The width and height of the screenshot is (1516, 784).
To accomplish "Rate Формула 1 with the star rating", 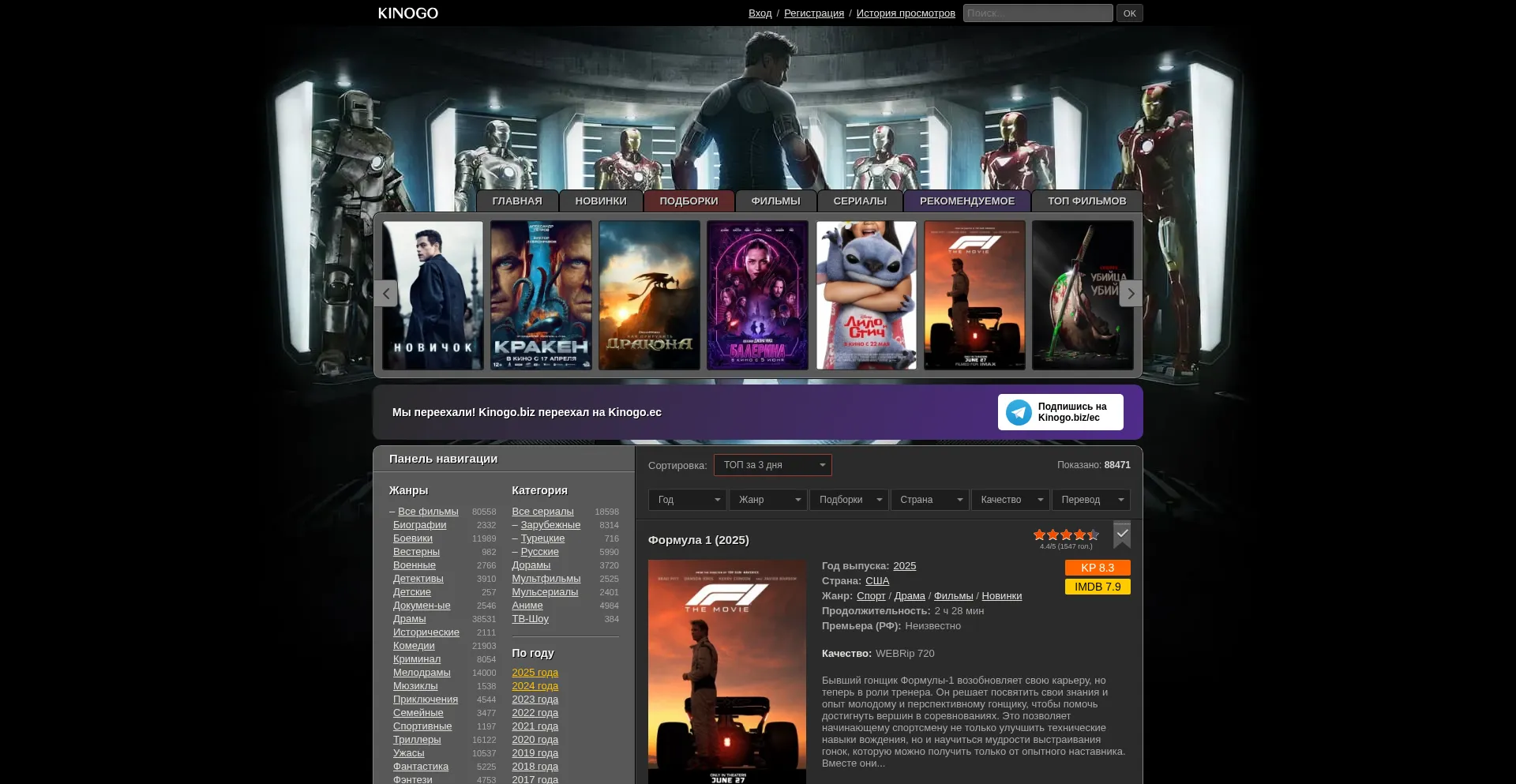I will coord(1066,535).
